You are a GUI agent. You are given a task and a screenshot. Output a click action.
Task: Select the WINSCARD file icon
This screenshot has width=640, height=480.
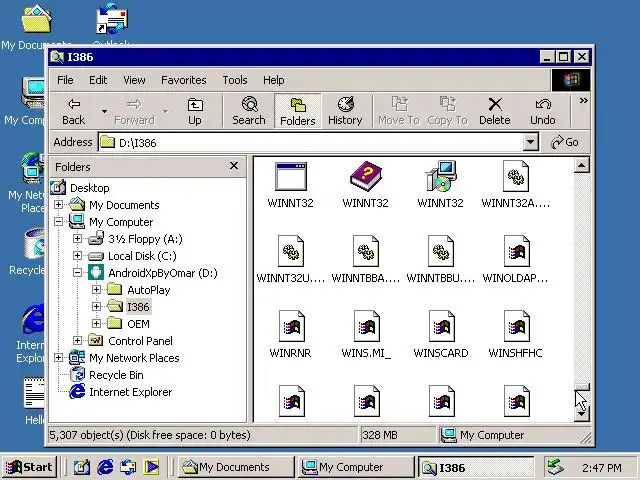click(441, 326)
